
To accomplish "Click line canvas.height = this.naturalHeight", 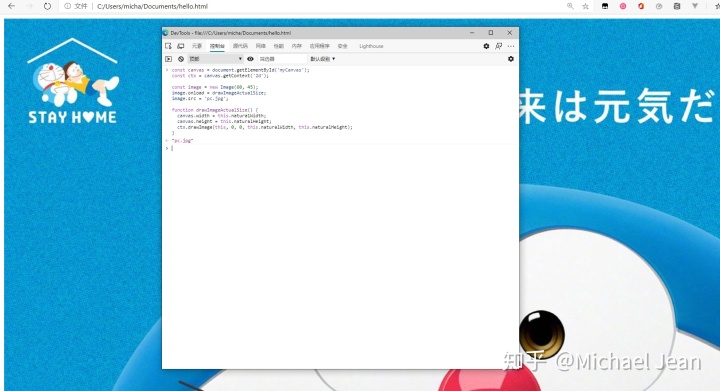I will tap(224, 121).
